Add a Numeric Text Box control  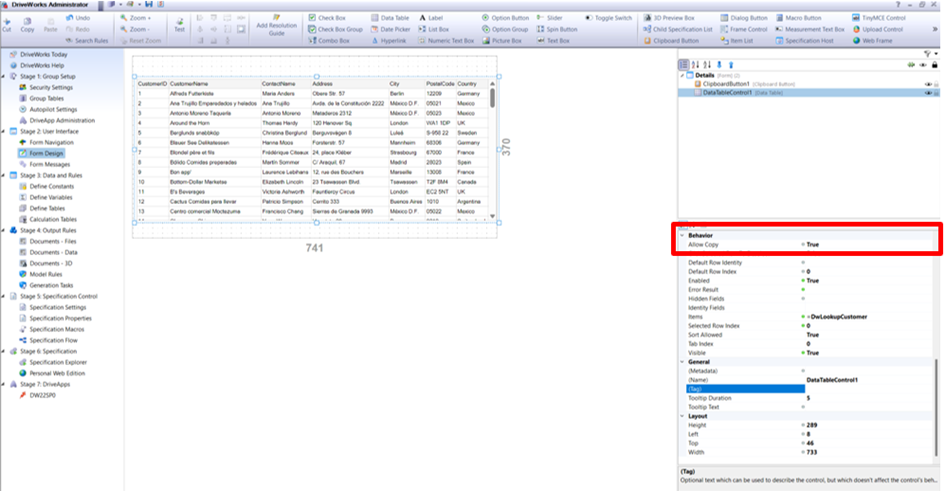[447, 41]
